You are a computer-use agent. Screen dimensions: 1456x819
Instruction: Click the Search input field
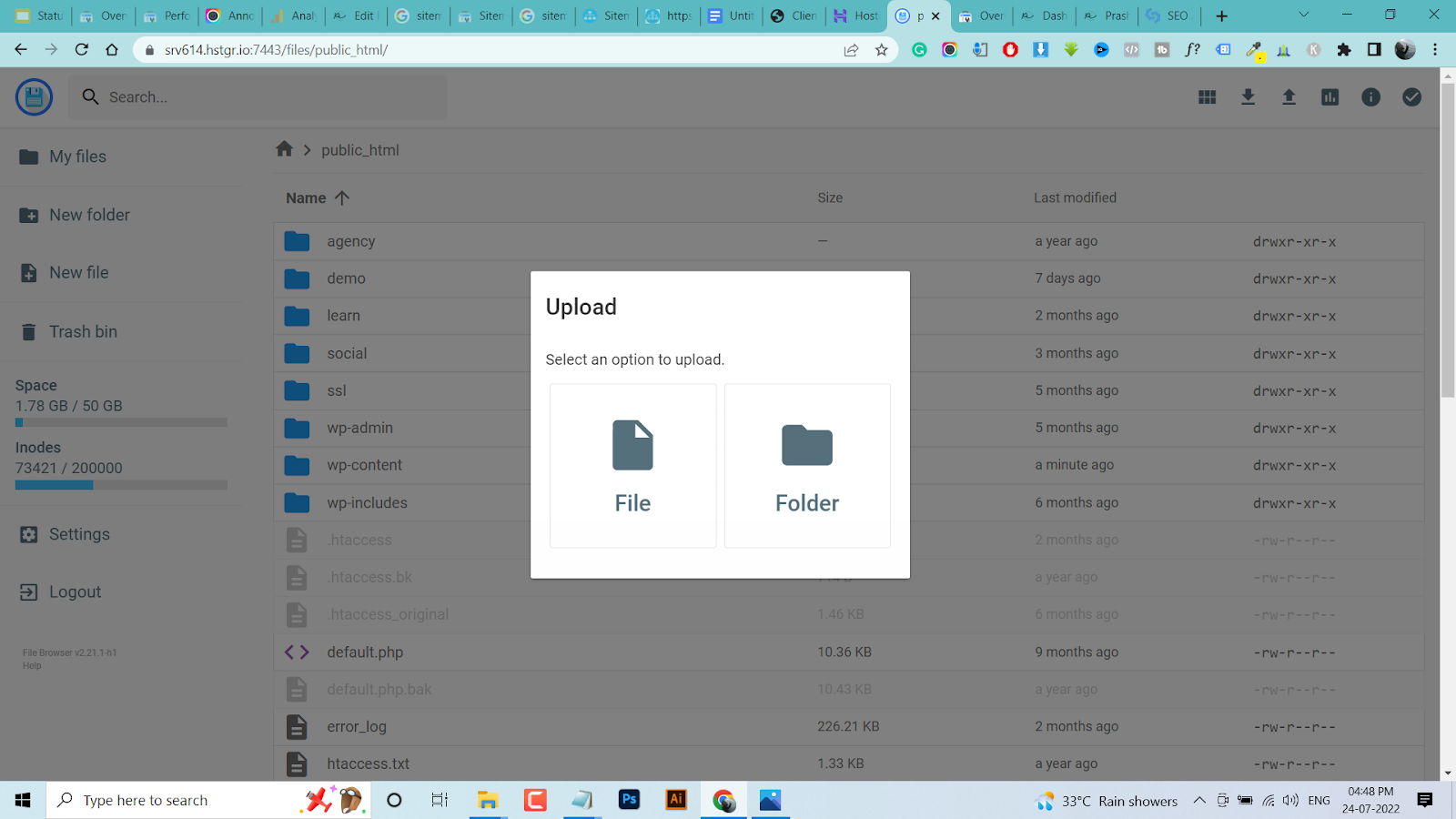258,97
